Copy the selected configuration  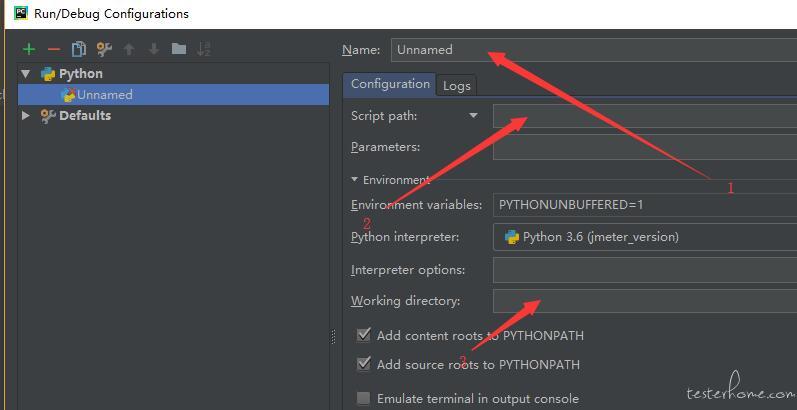coord(79,49)
